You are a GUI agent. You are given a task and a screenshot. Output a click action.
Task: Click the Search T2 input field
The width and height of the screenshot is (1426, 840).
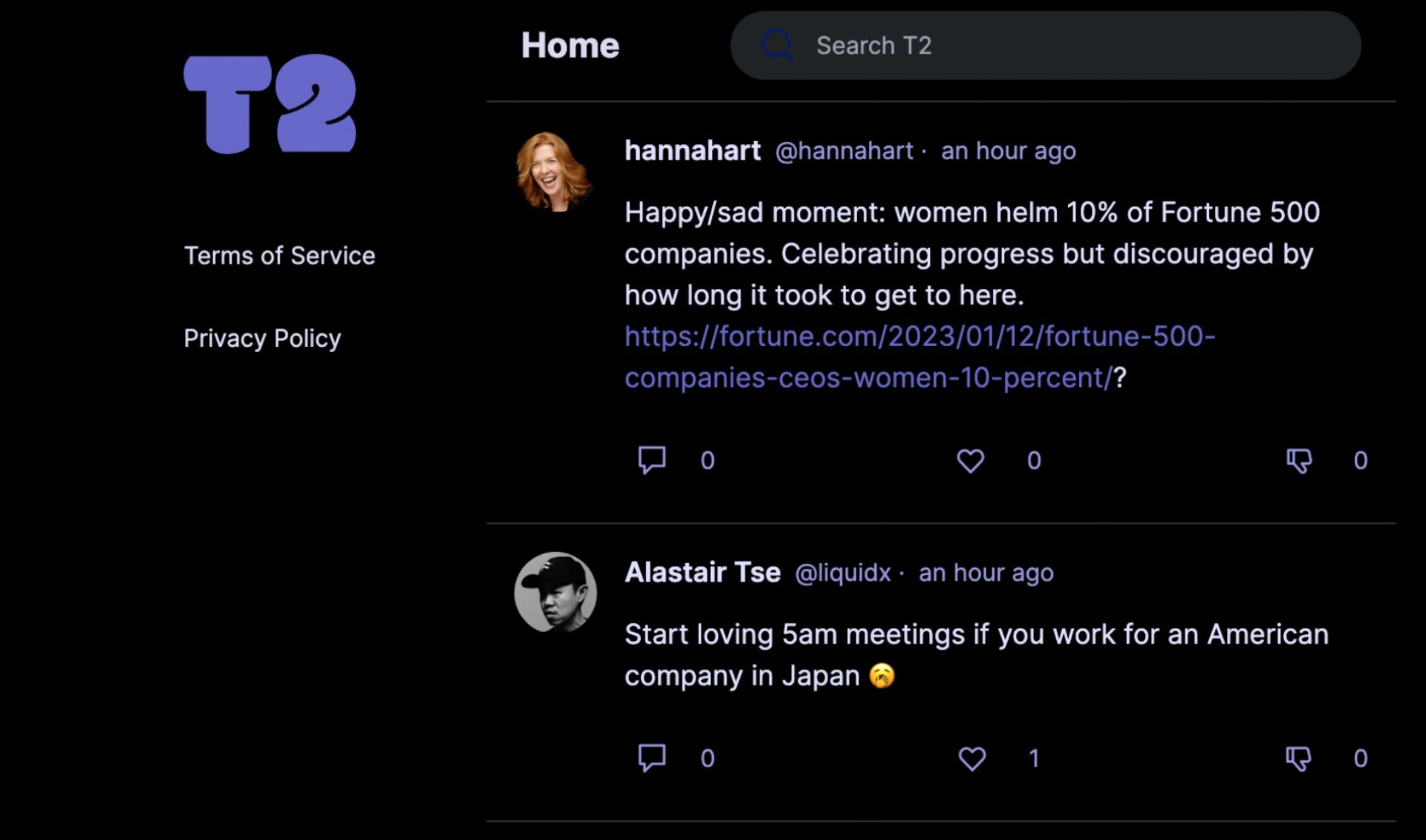[966, 45]
